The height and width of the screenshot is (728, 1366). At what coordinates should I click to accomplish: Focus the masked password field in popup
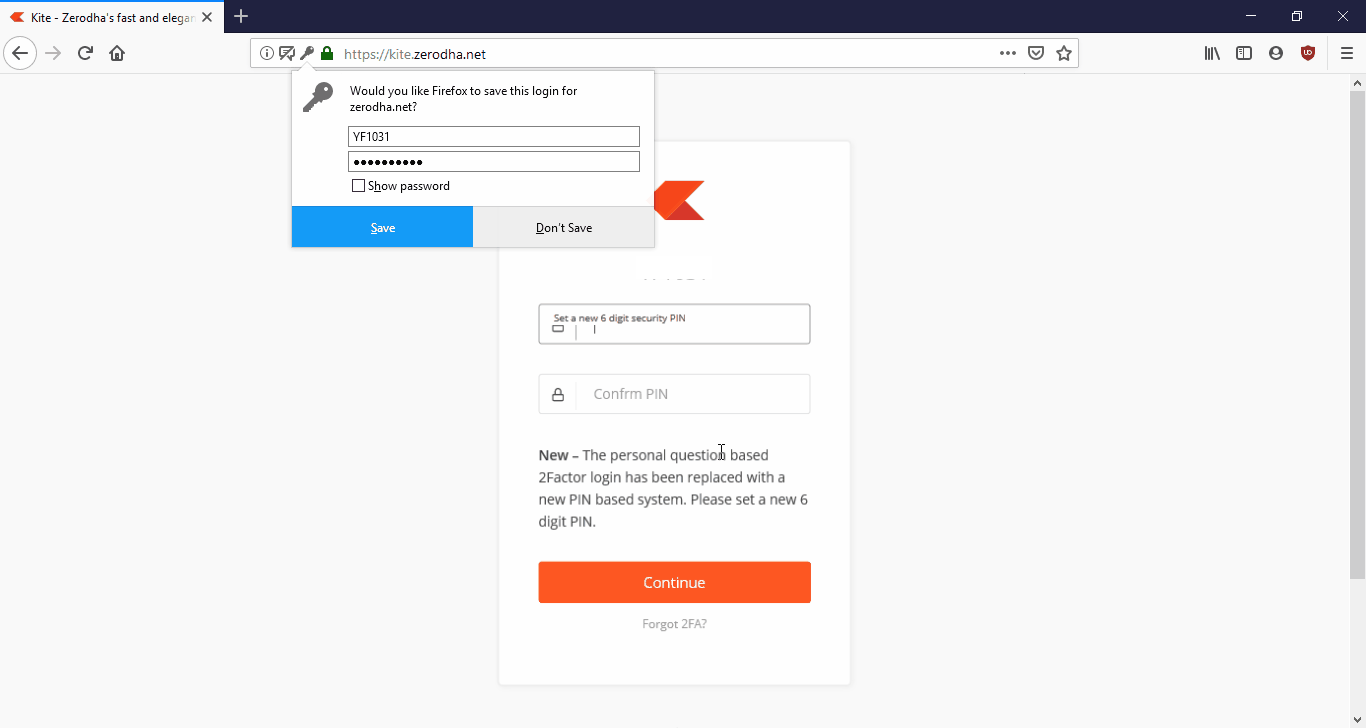(494, 162)
